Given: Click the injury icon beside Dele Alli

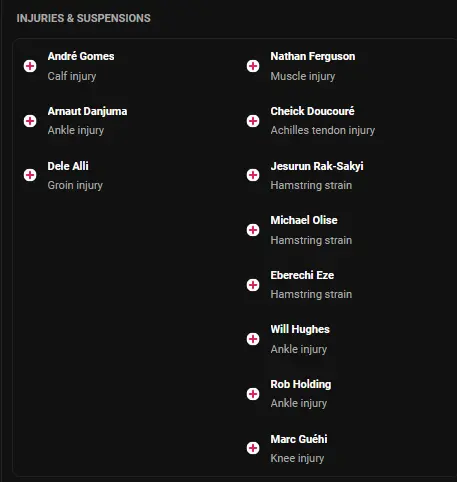Looking at the screenshot, I should (x=30, y=175).
